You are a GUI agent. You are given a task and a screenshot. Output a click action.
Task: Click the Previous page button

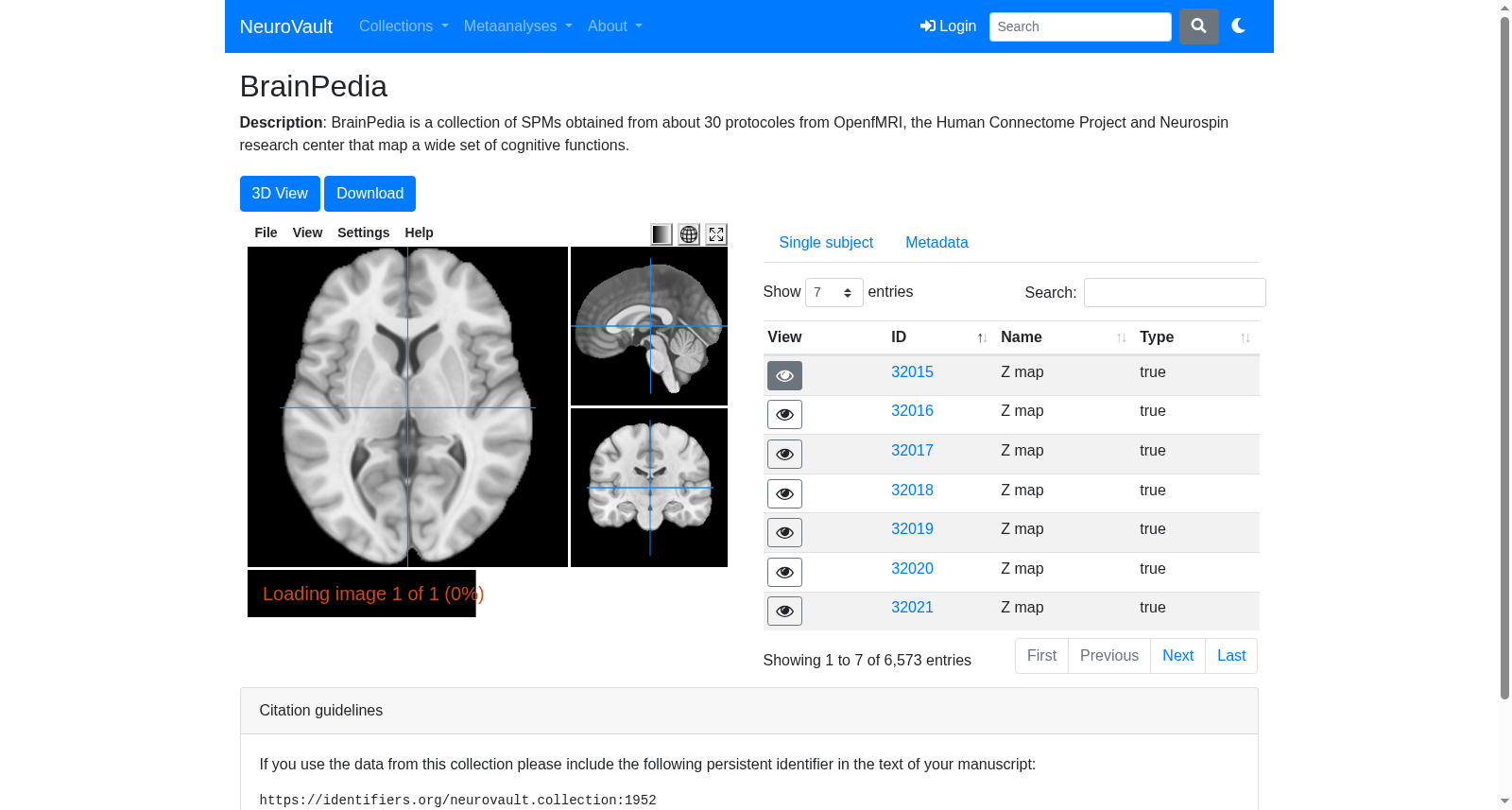[x=1109, y=656]
